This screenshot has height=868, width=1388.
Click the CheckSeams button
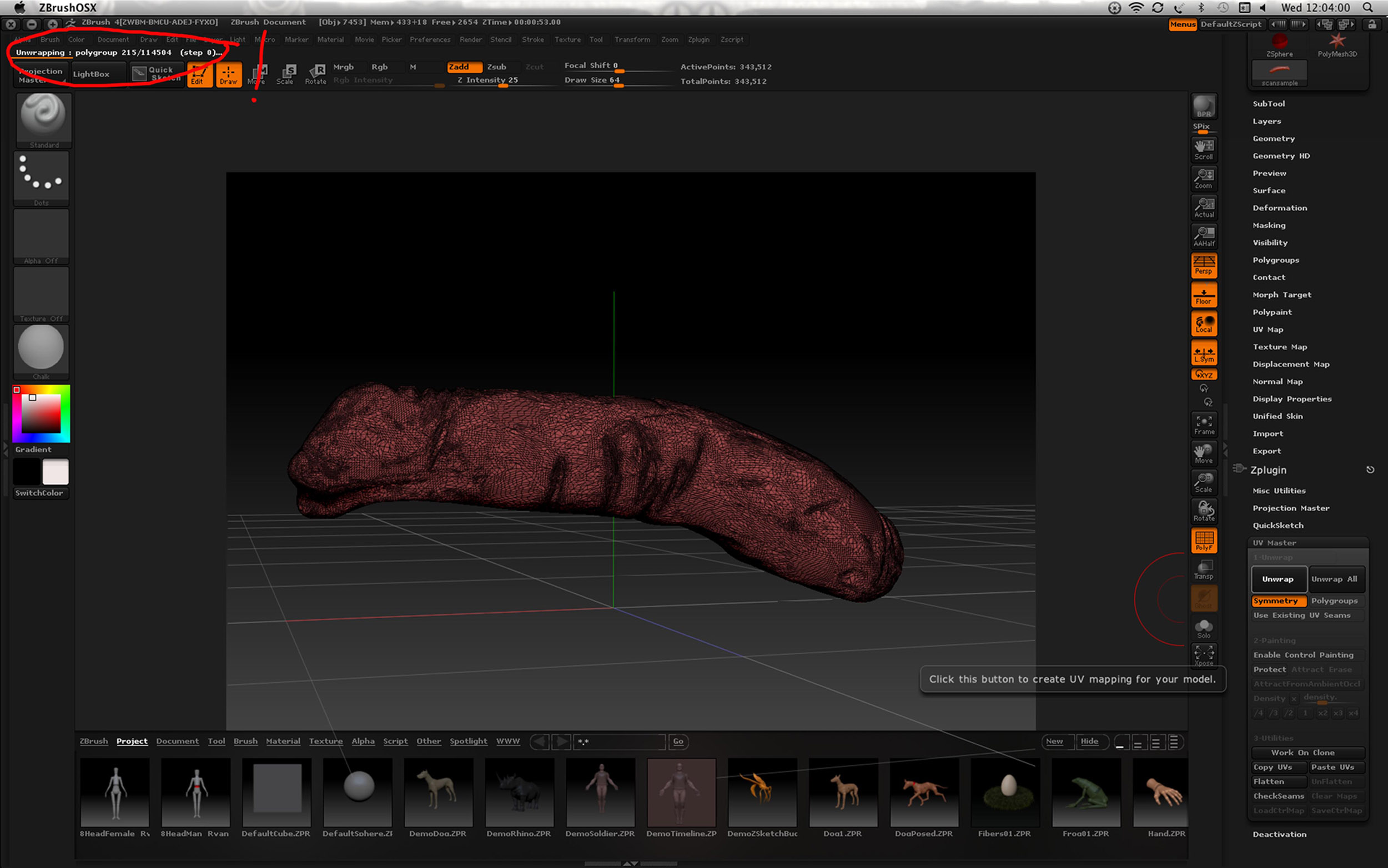[1278, 796]
